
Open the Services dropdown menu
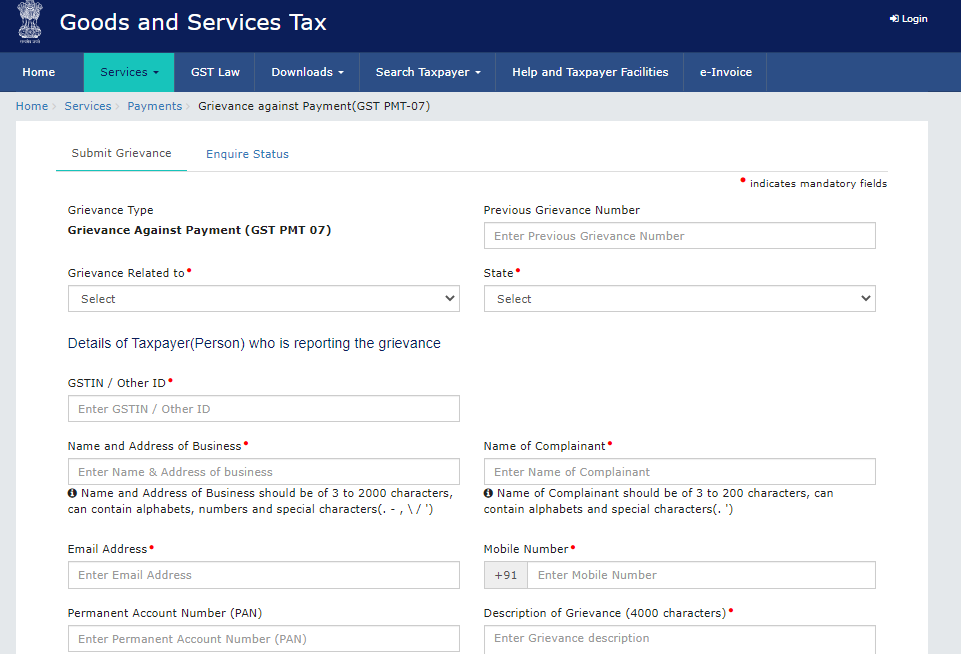[129, 72]
